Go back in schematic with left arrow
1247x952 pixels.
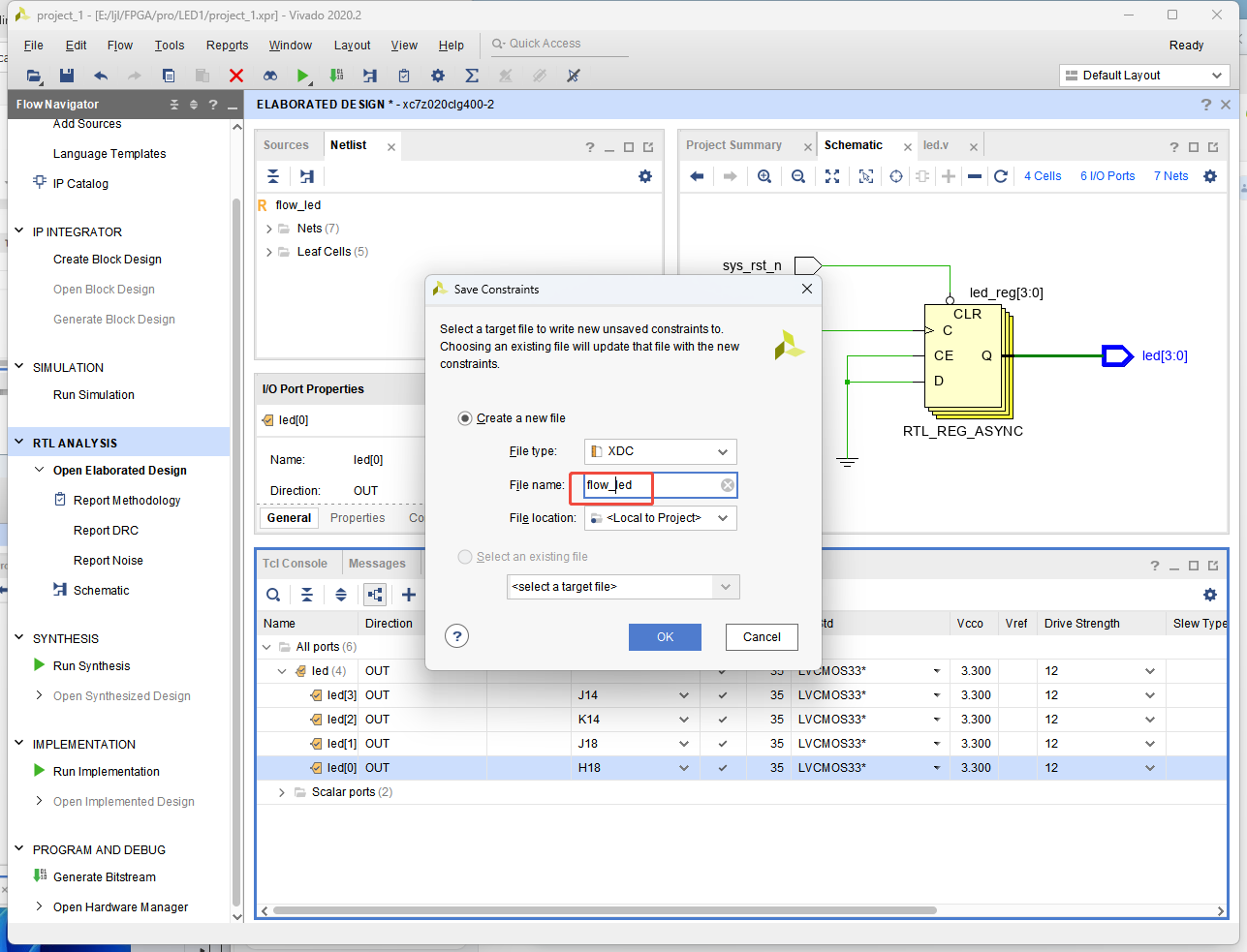[x=697, y=176]
